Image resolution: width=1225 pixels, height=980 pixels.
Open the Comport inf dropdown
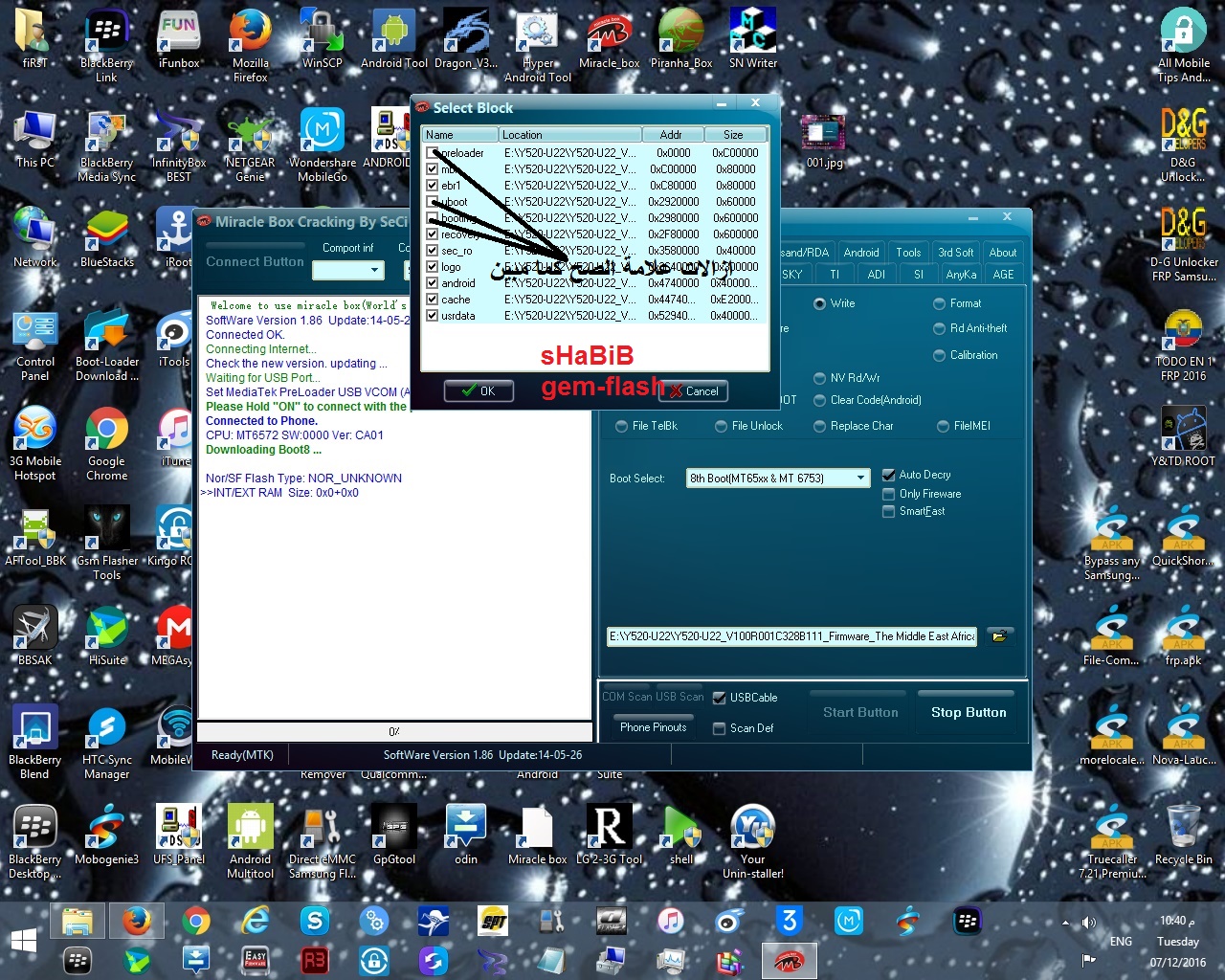375,271
